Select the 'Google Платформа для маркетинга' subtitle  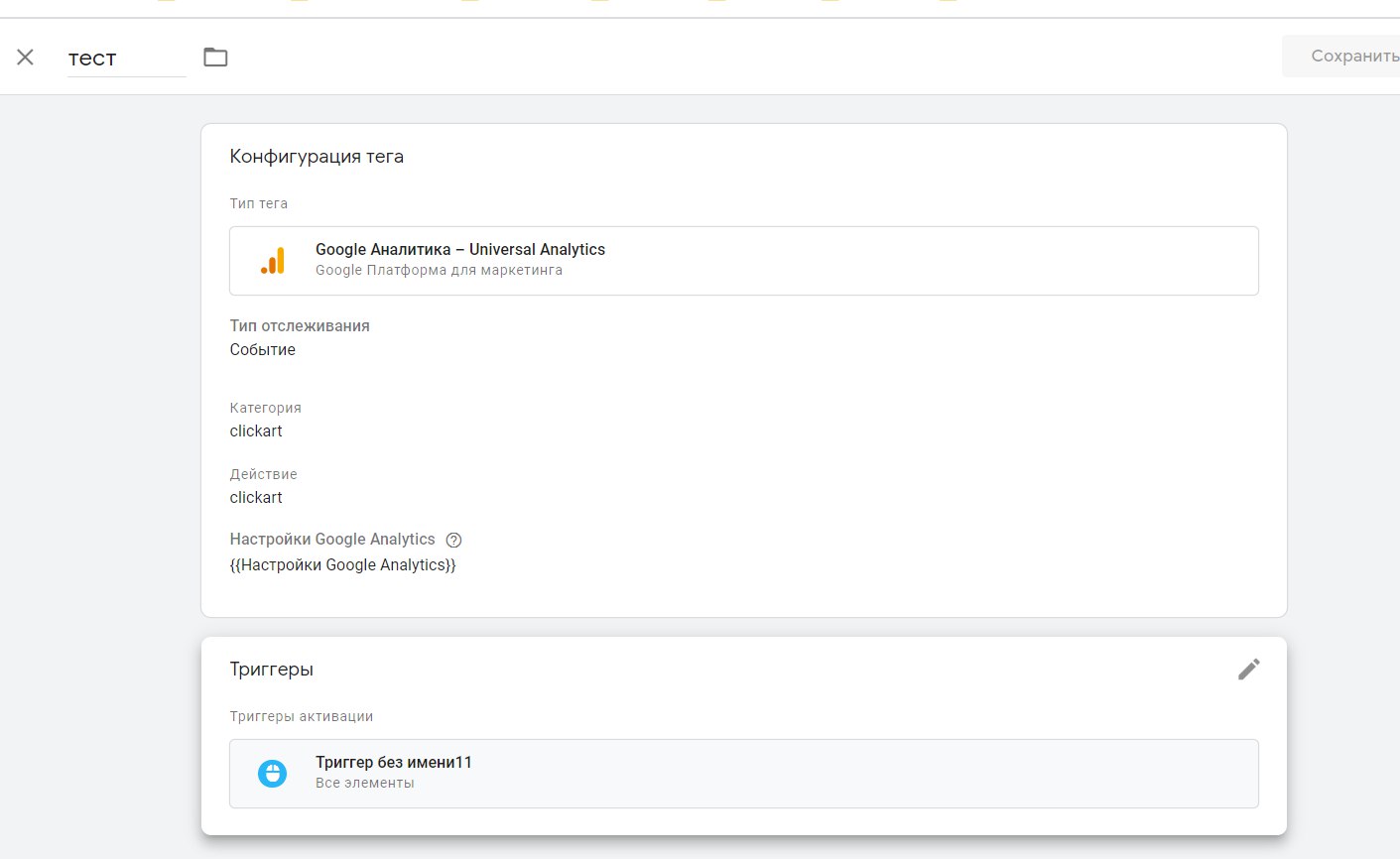(x=439, y=270)
